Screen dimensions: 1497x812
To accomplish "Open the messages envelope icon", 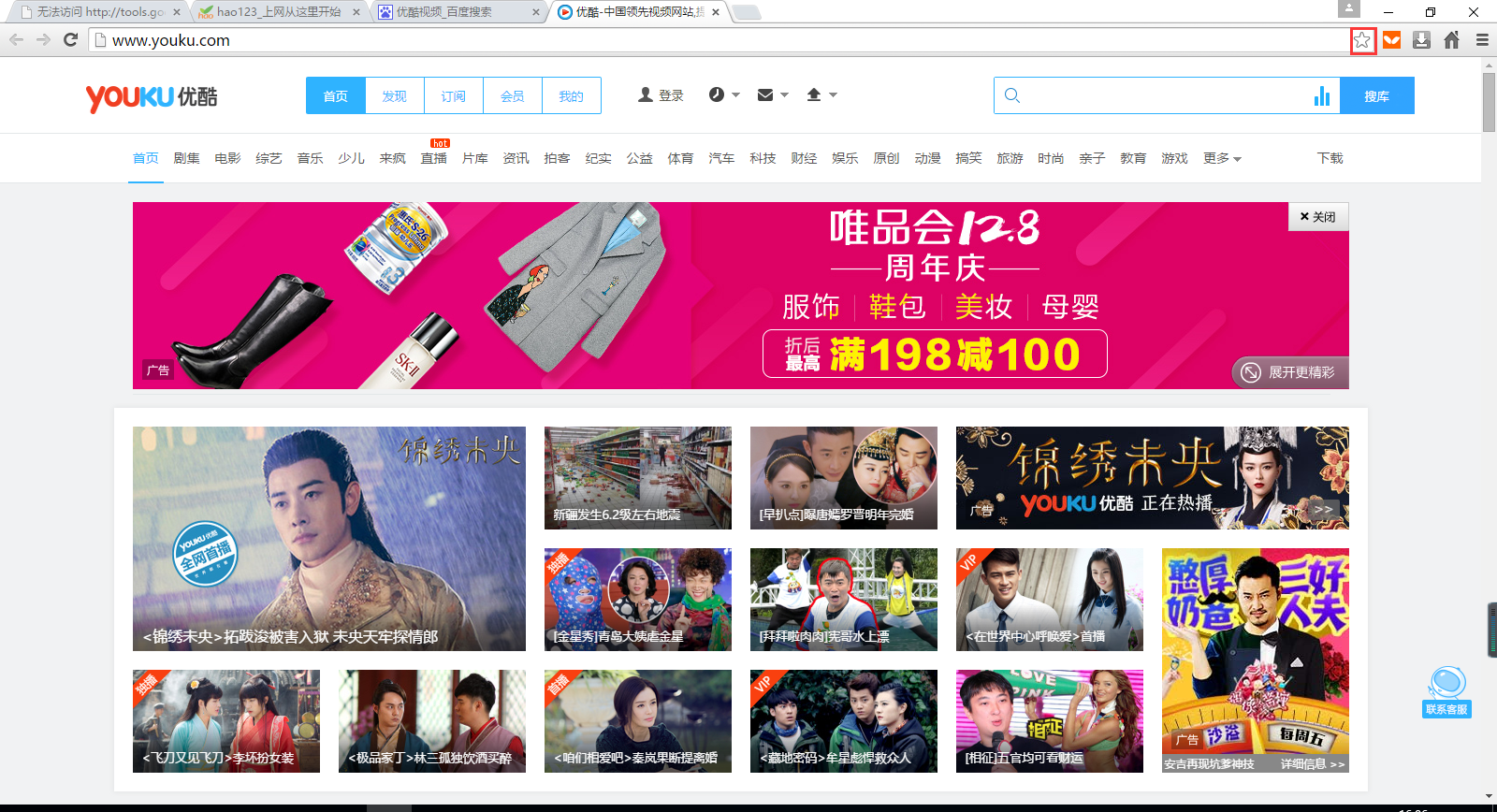I will point(765,94).
